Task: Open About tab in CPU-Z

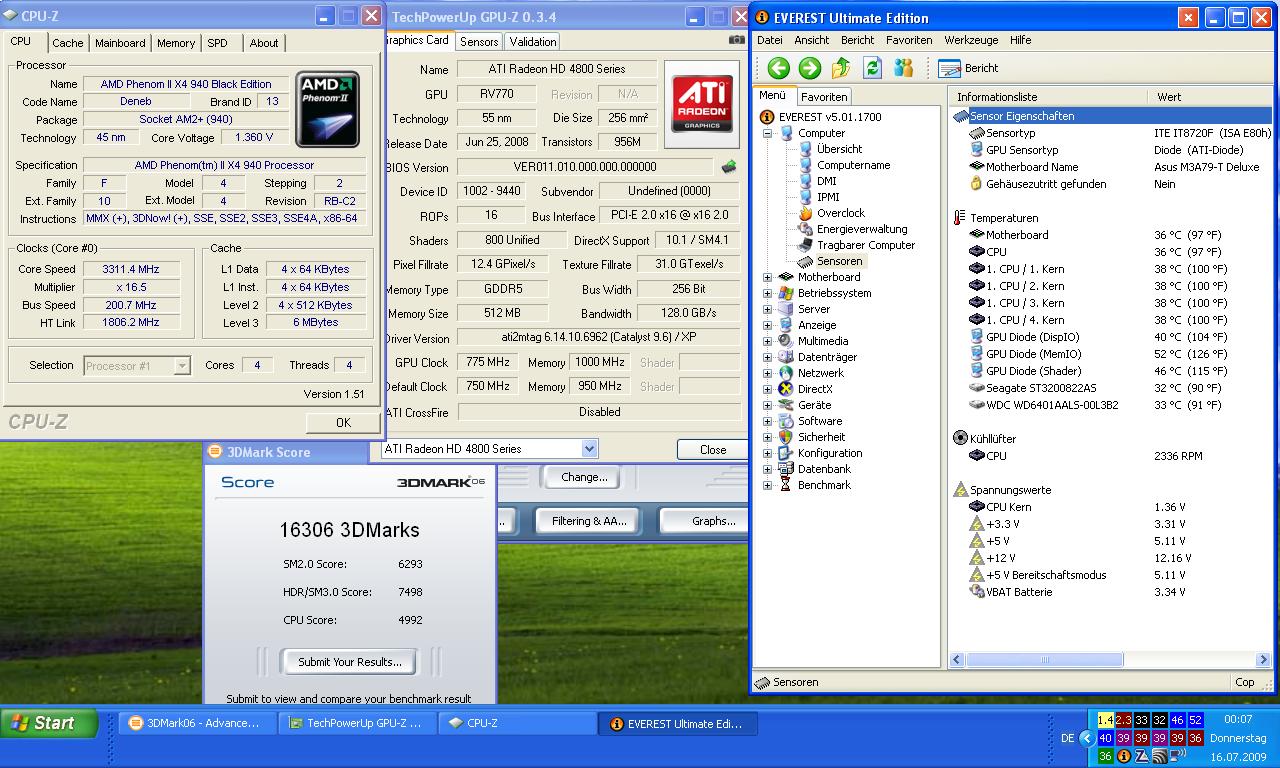Action: (x=264, y=43)
